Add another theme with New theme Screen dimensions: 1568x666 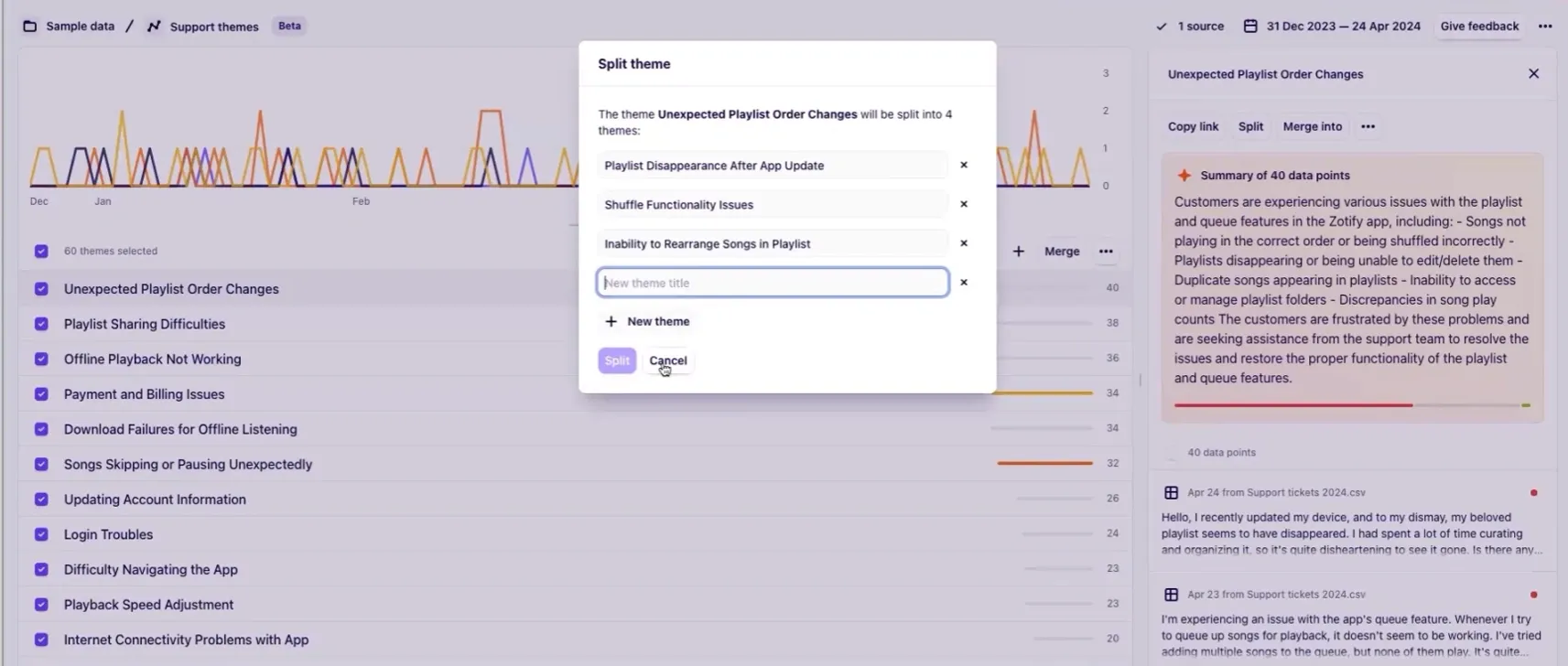tap(648, 321)
